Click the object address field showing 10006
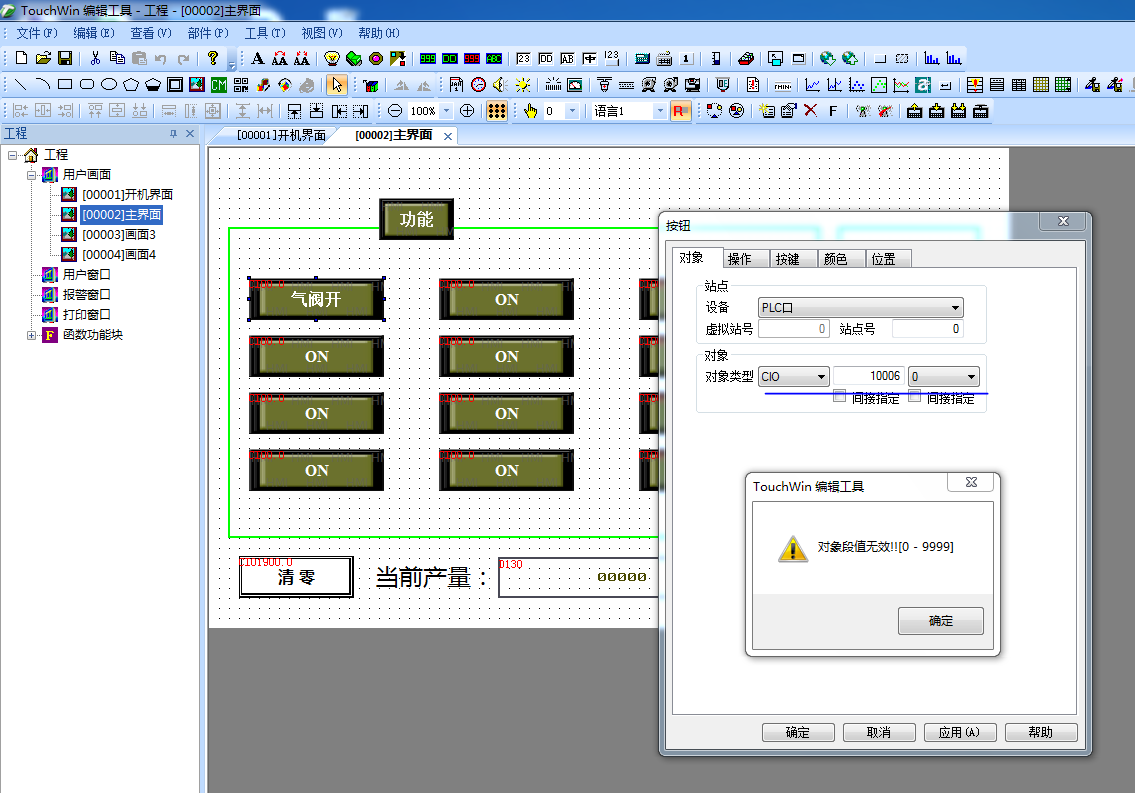 [868, 377]
